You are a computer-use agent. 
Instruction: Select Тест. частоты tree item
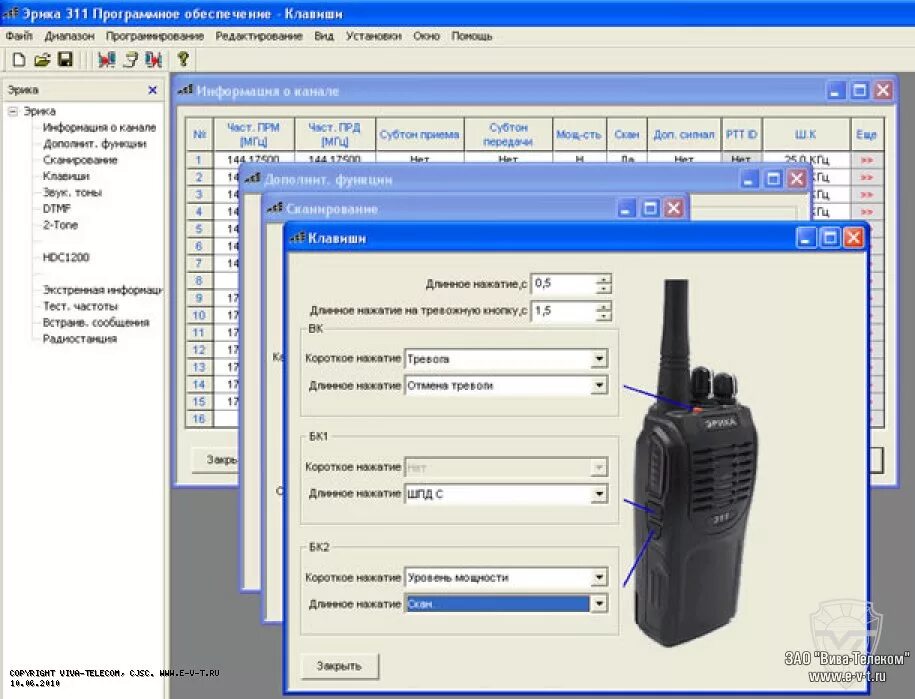click(x=81, y=306)
